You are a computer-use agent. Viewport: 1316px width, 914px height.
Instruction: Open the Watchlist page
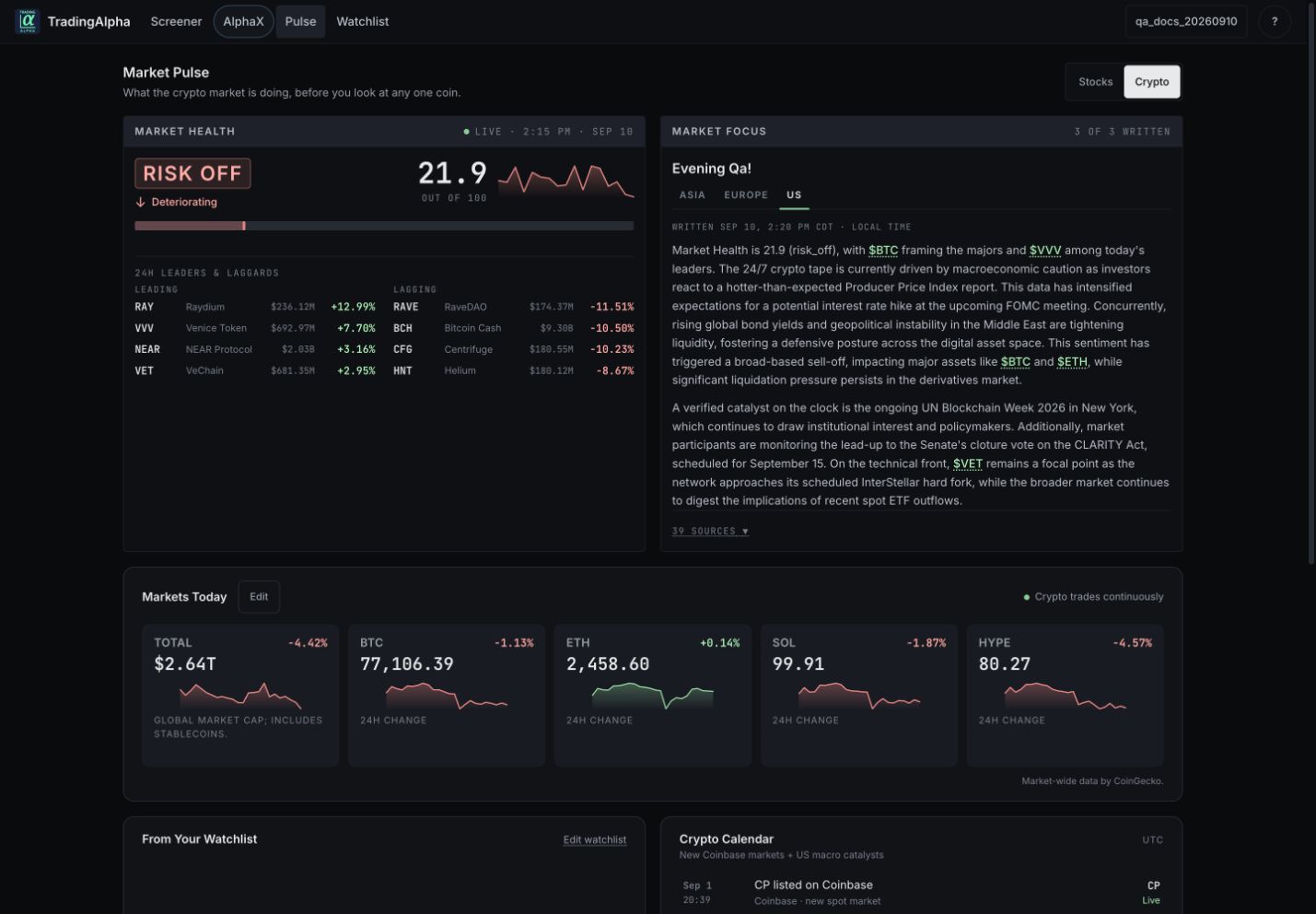pos(363,21)
